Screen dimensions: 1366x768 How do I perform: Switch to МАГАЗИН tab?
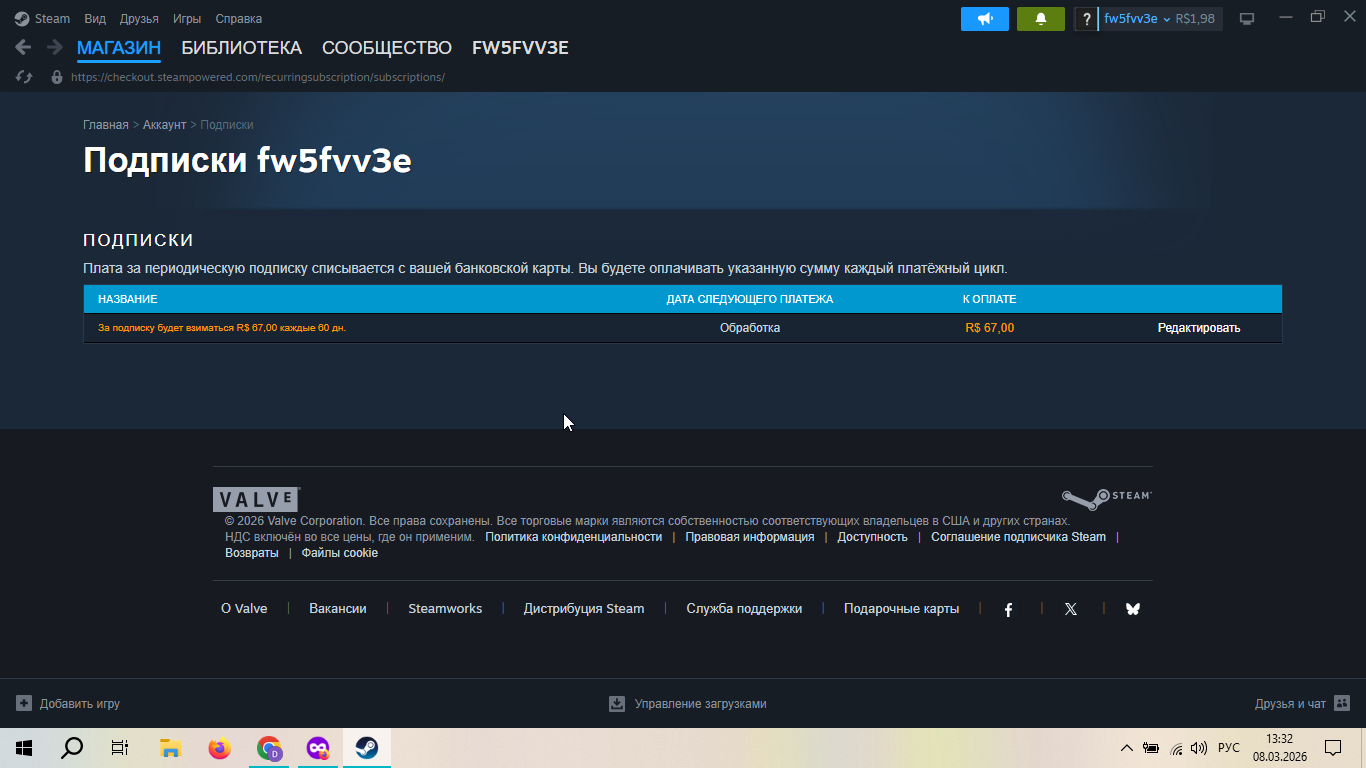(x=119, y=48)
